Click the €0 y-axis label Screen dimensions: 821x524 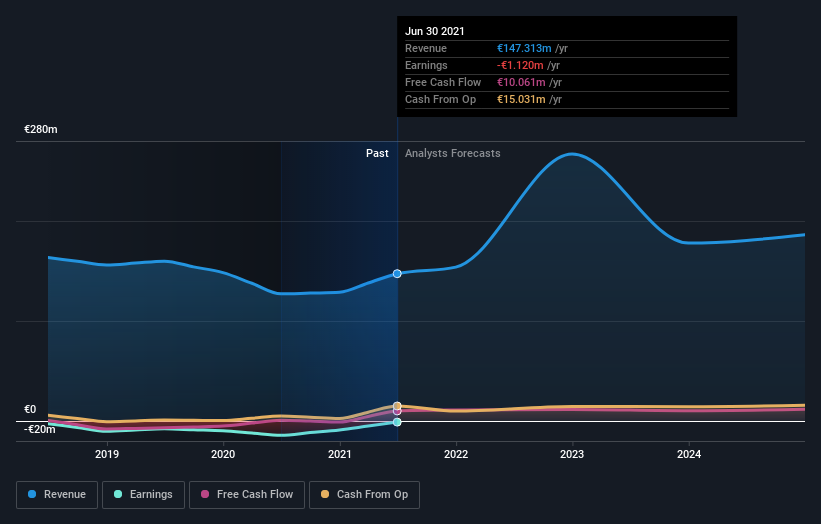30,409
